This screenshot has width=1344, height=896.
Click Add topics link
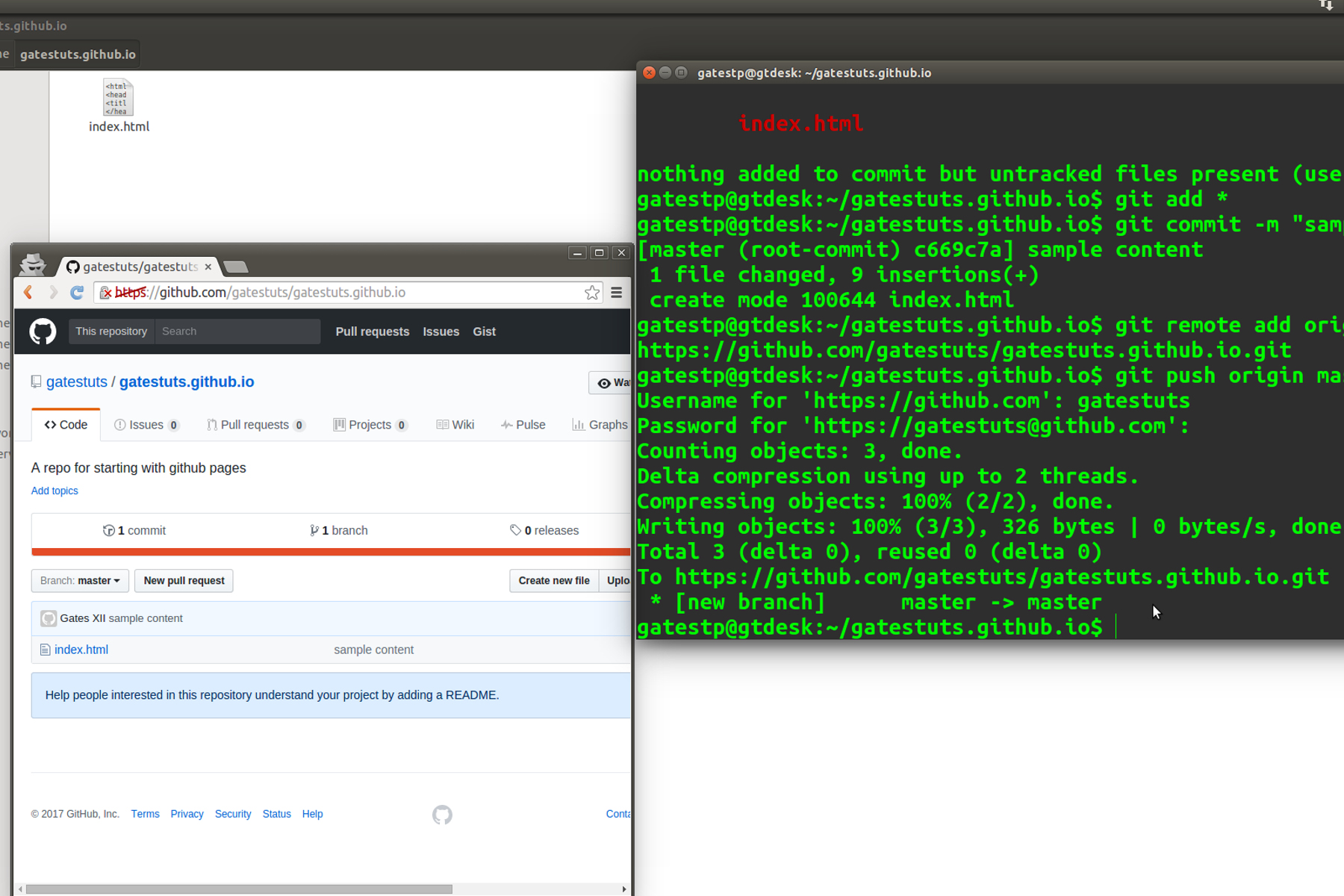55,491
